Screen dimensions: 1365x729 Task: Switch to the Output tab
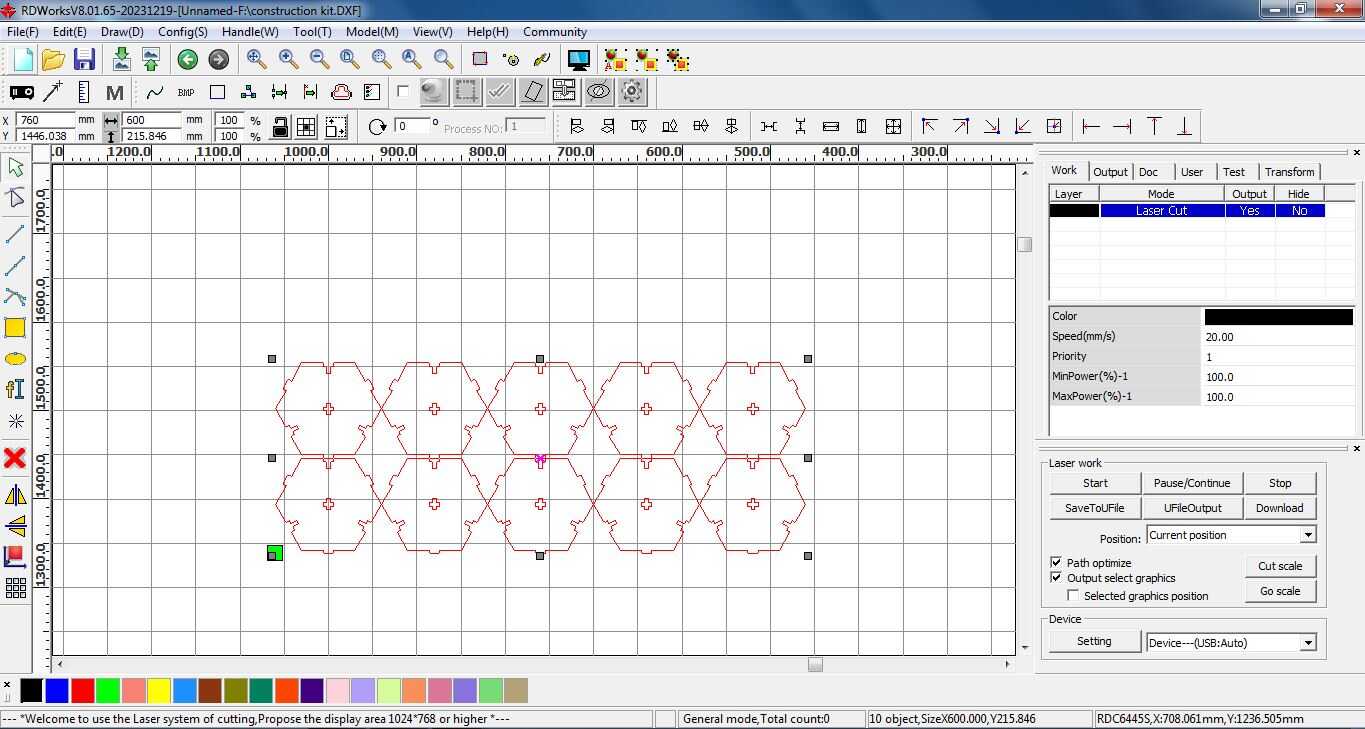tap(1110, 172)
